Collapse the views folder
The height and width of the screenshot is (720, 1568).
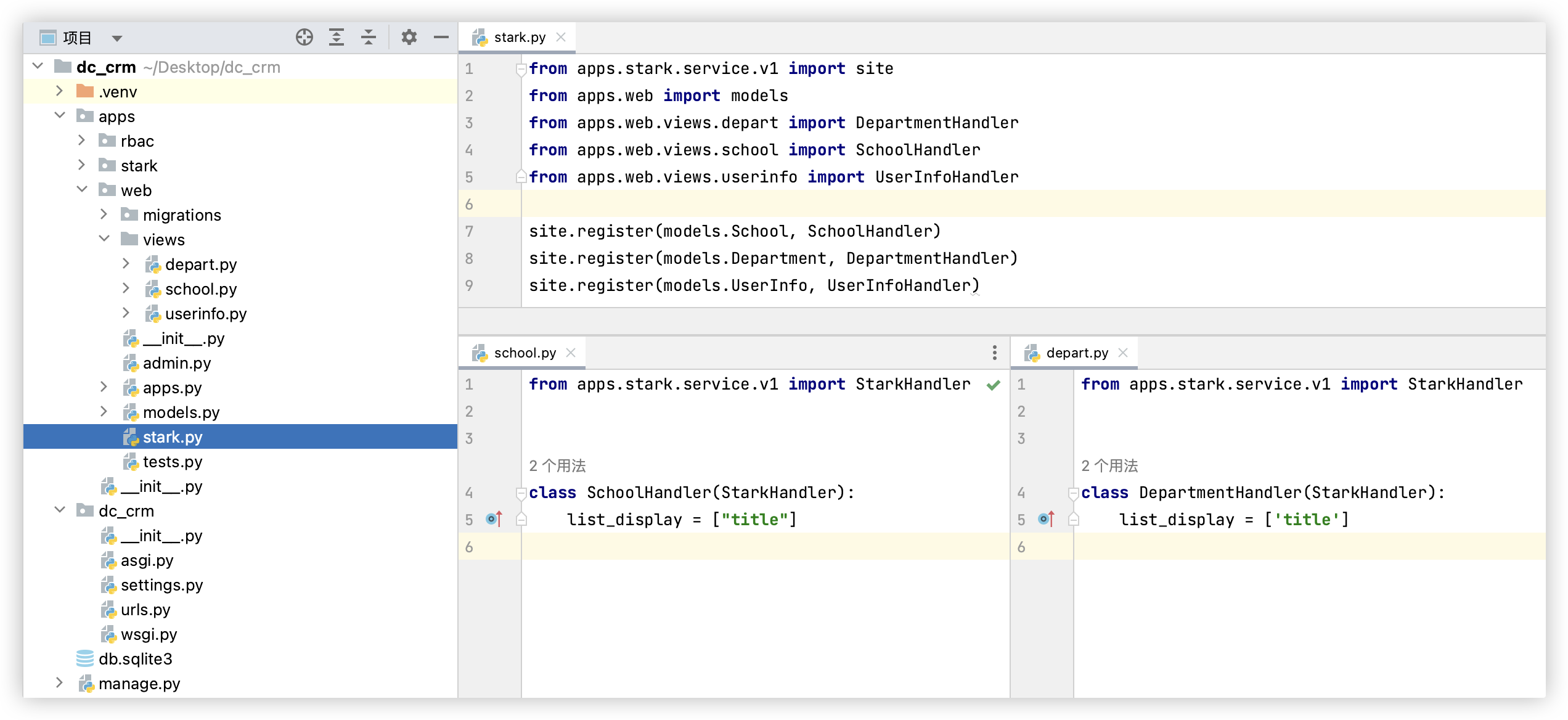104,239
